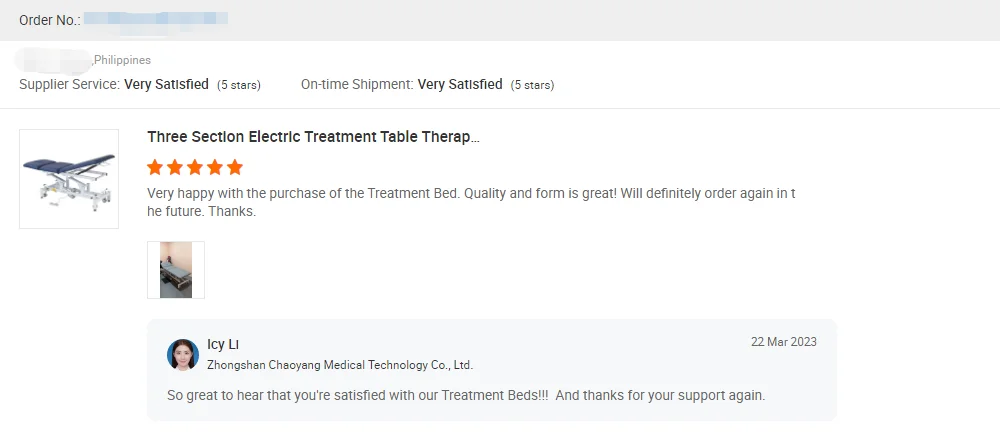The width and height of the screenshot is (1000, 438).
Task: Click the customer's review comment text
Action: [x=470, y=202]
